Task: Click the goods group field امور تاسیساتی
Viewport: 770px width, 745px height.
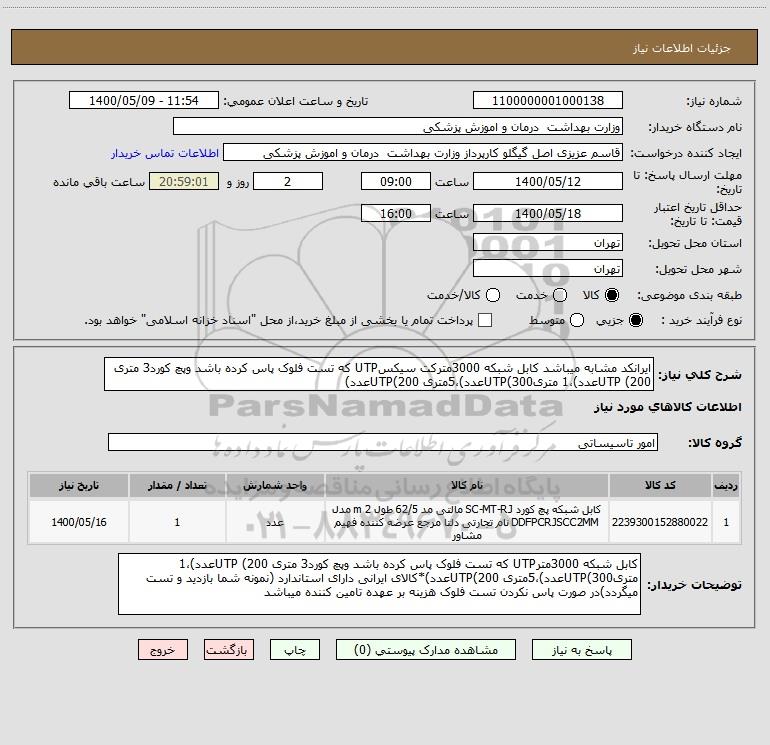Action: click(x=383, y=442)
